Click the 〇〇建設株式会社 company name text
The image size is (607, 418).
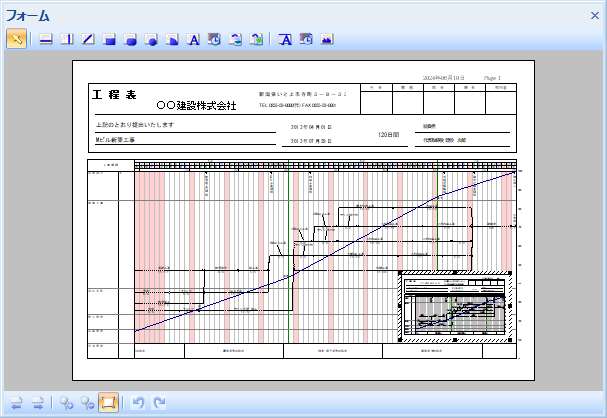196,105
